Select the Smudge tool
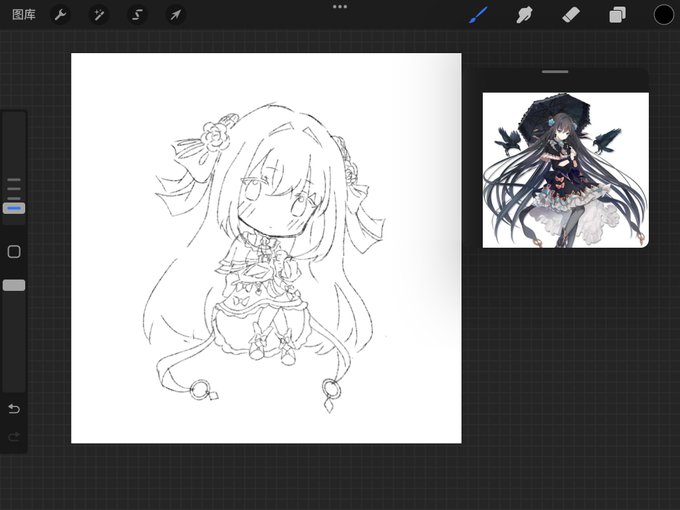 click(x=524, y=15)
